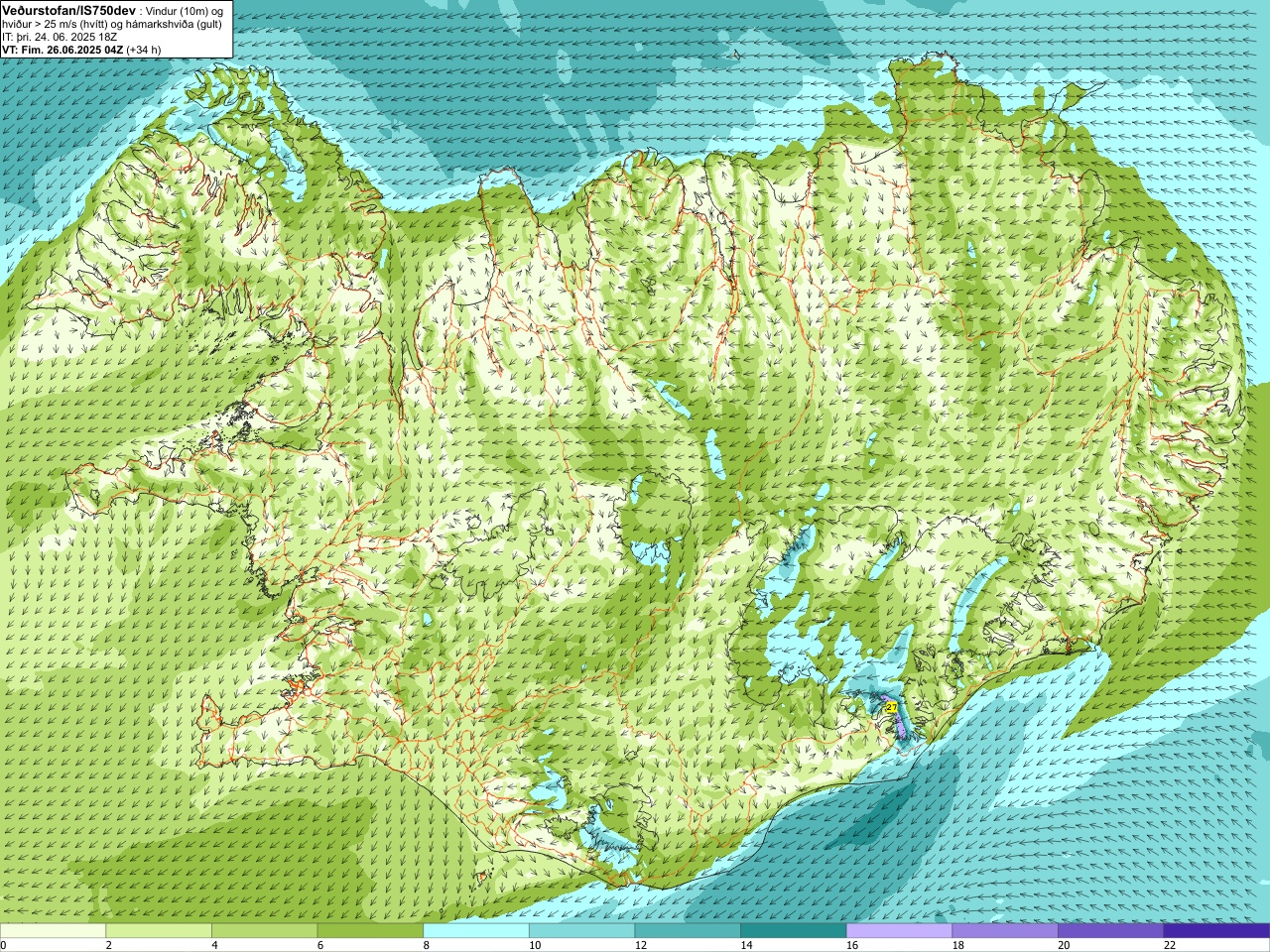1270x952 pixels.
Task: Click the 12–14 m/s teal legend swatch
Action: coord(688,931)
